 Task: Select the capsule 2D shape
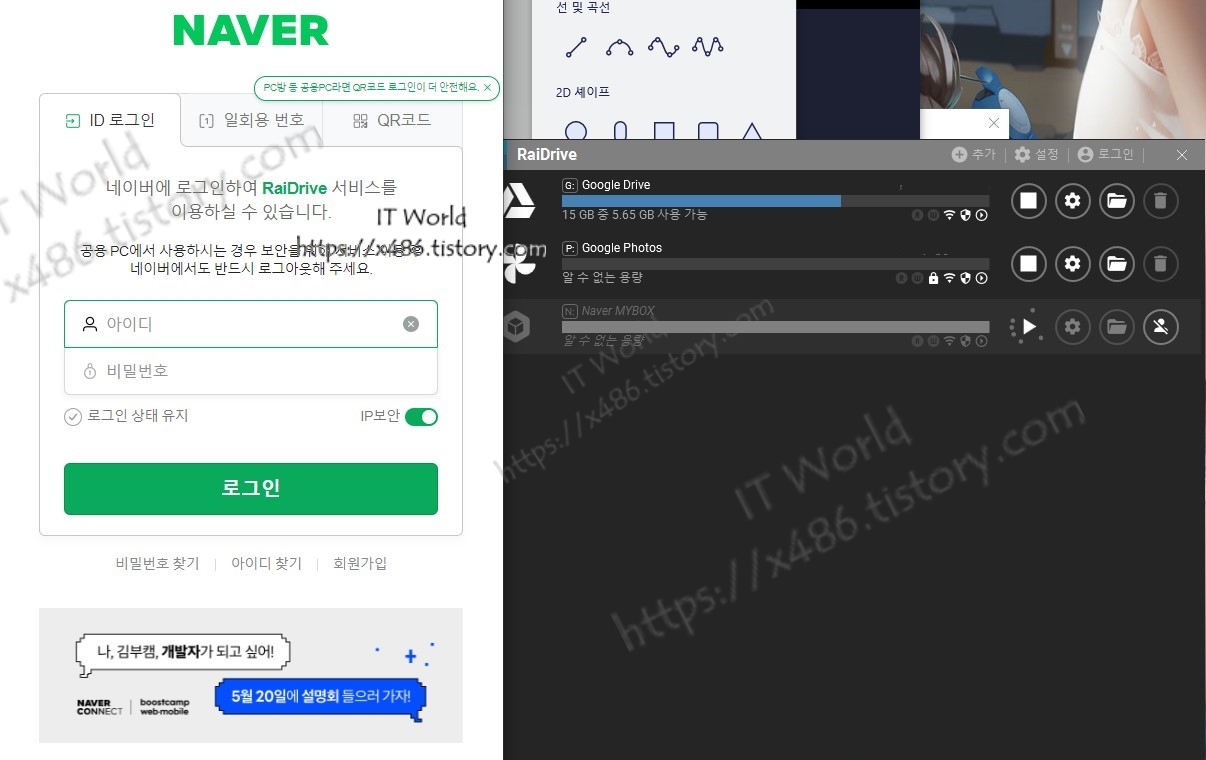pos(620,131)
